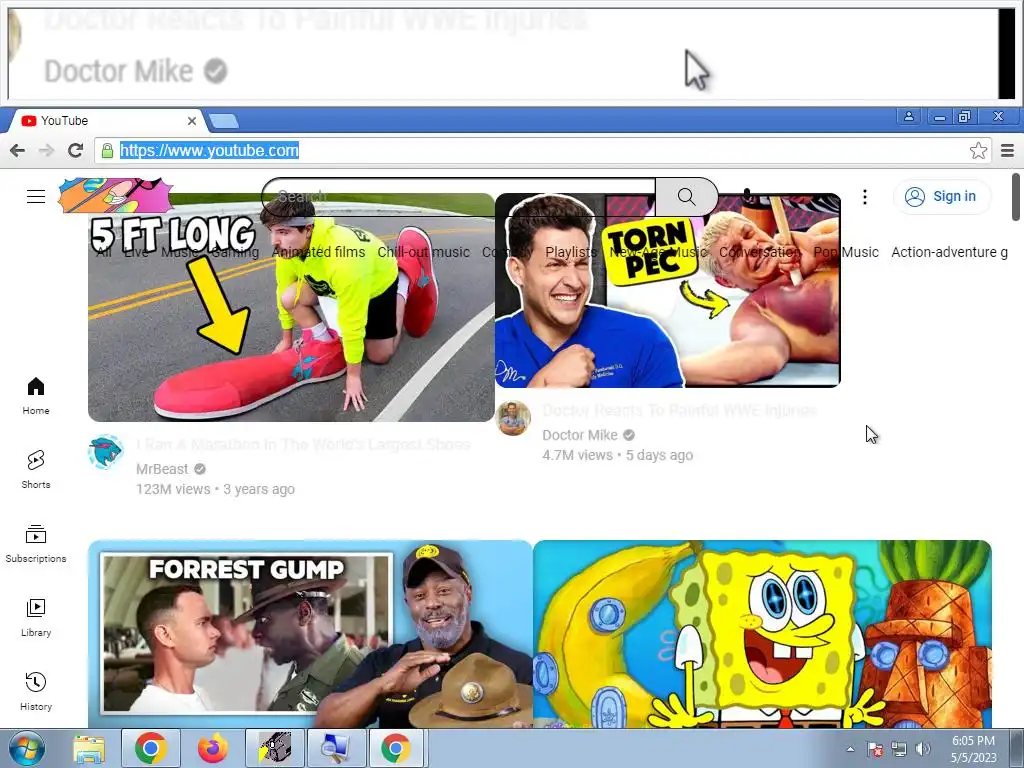Open Windows Start menu
The width and height of the screenshot is (1024, 768).
(27, 748)
